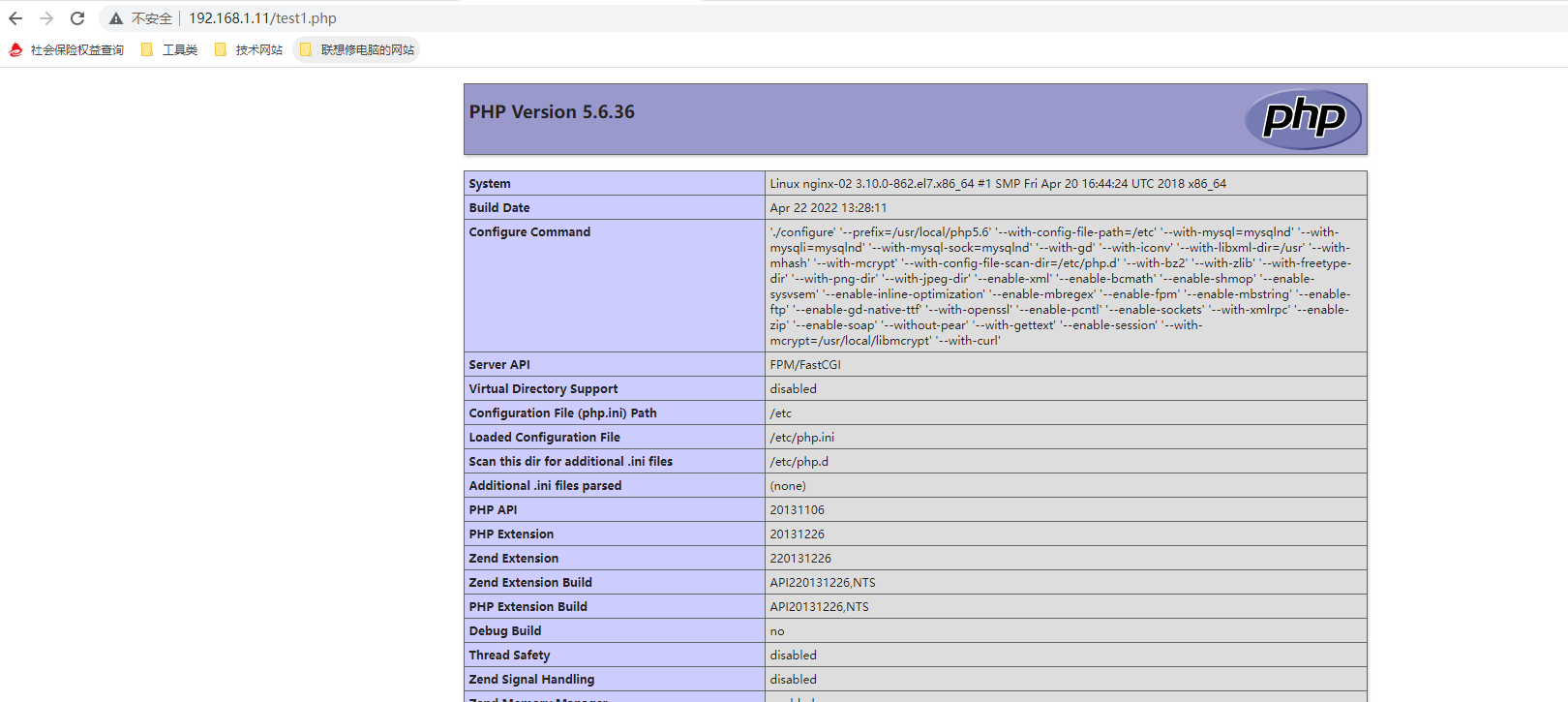Click Zend Signal Handling label

(531, 680)
